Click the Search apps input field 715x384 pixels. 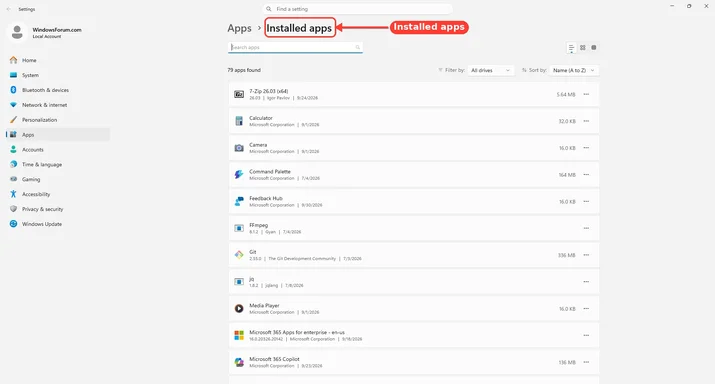[x=295, y=47]
